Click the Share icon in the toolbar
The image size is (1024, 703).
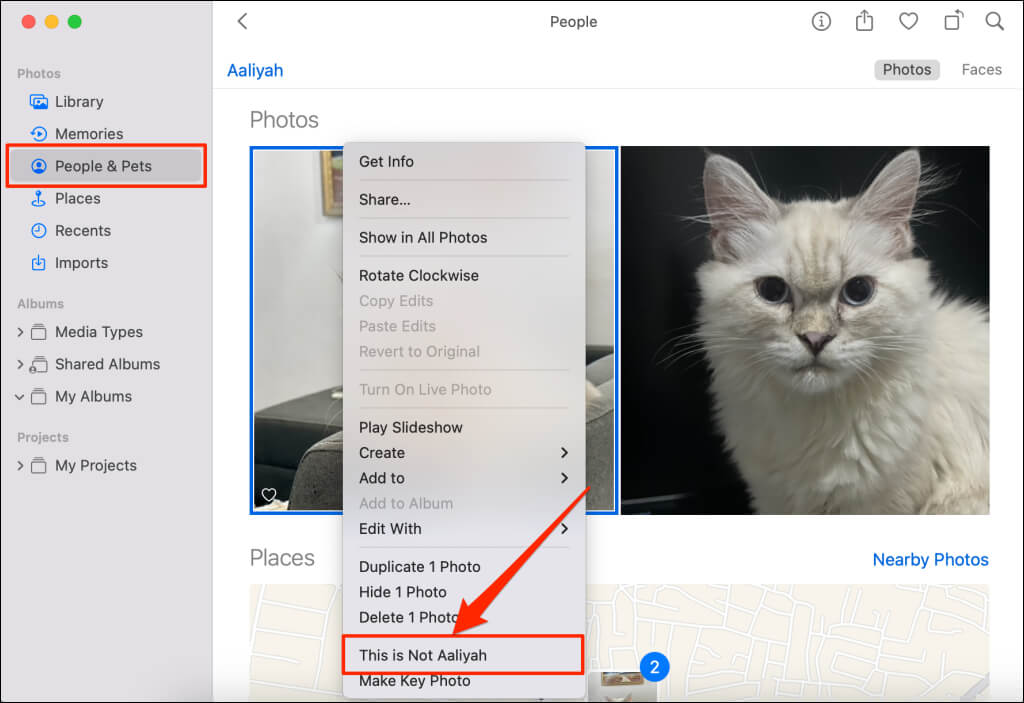[864, 21]
